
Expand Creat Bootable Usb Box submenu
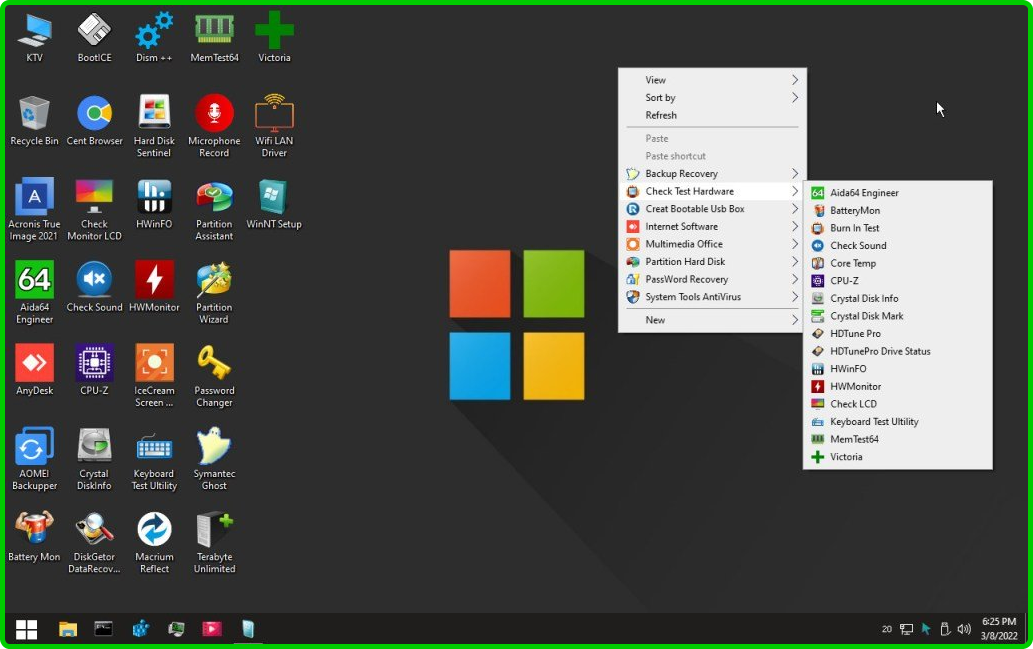[712, 209]
